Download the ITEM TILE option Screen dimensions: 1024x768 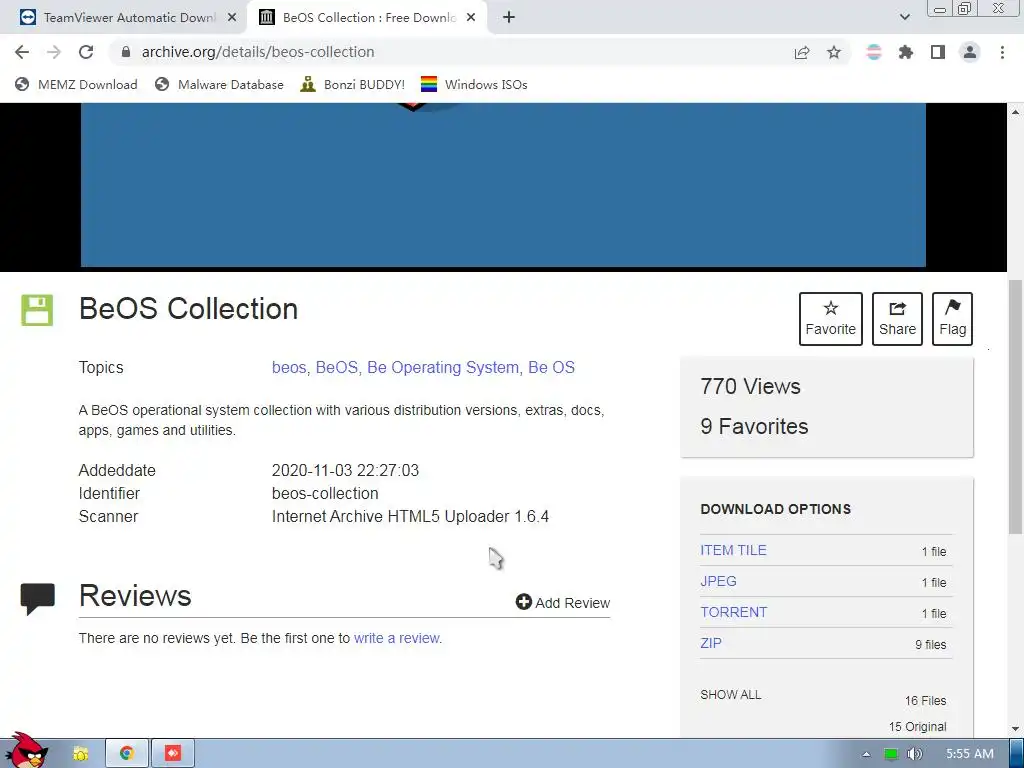(x=733, y=550)
